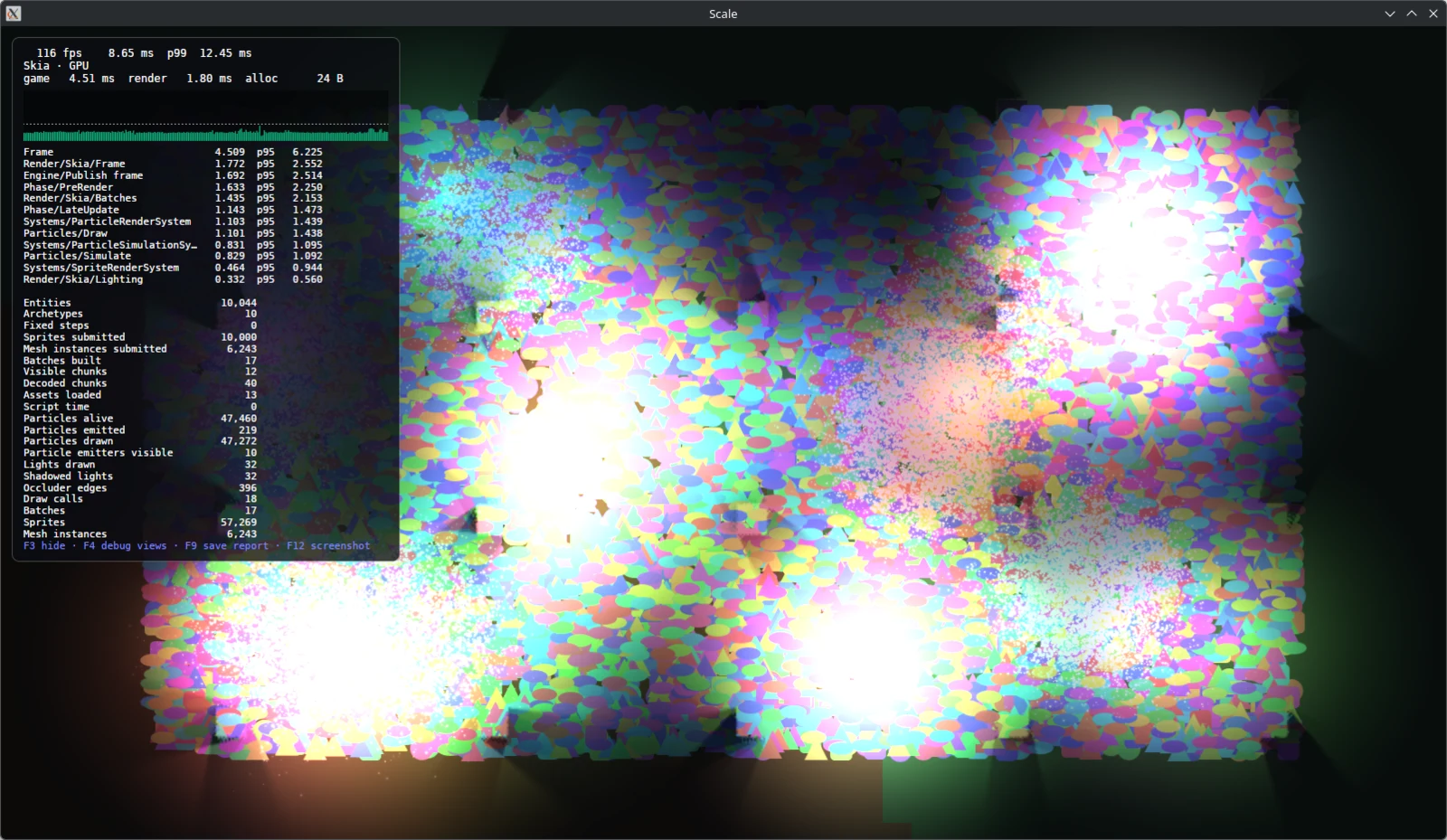Click the 'Render/Skia/Frame' timing row

point(173,164)
